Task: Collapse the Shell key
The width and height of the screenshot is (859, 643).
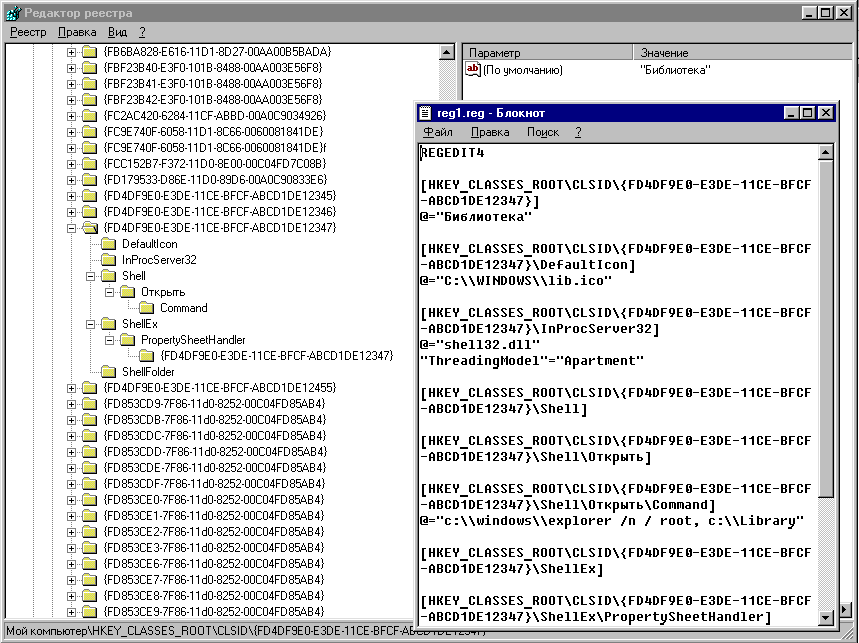Action: tap(90, 276)
